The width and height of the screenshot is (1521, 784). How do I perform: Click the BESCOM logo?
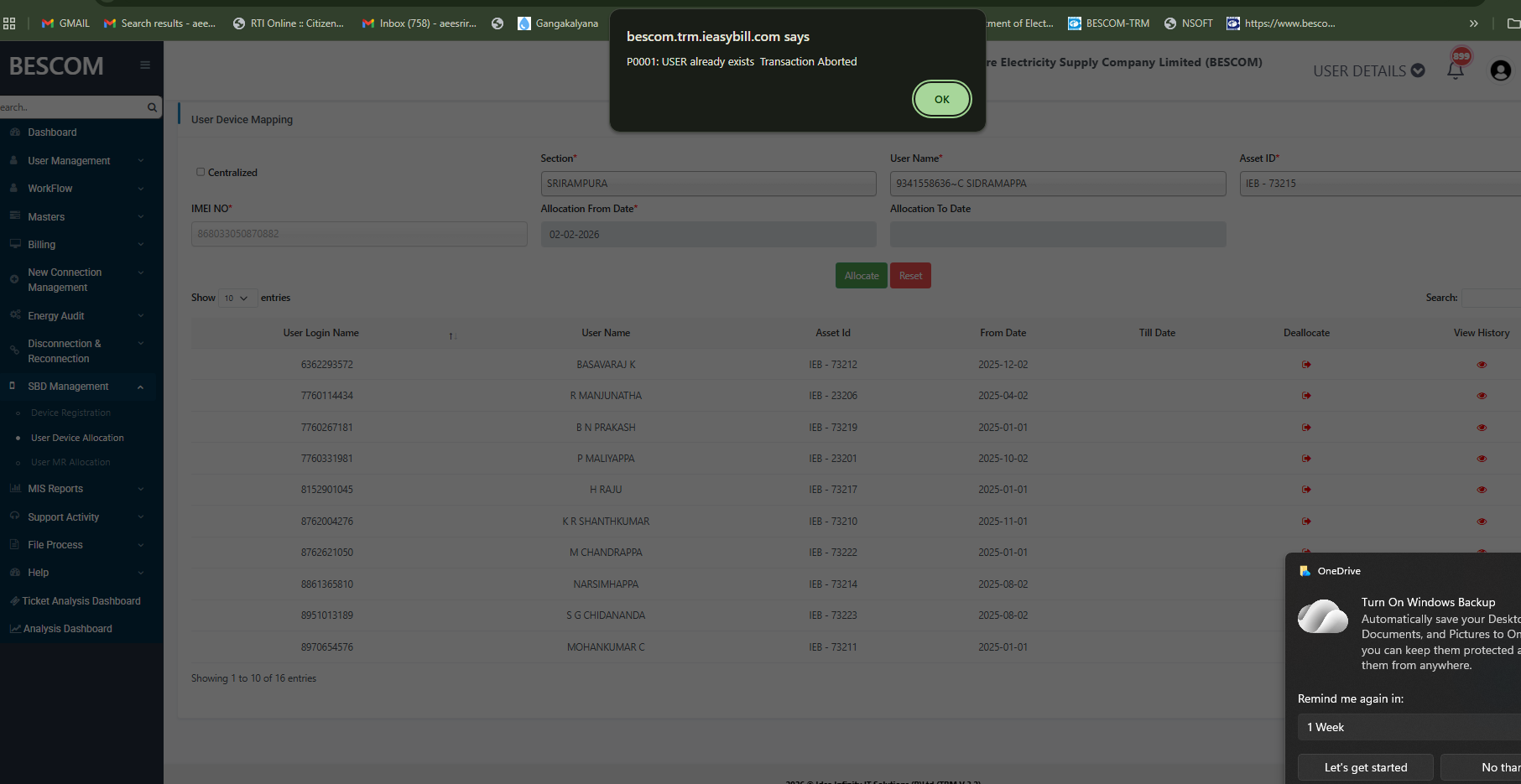pyautogui.click(x=56, y=65)
